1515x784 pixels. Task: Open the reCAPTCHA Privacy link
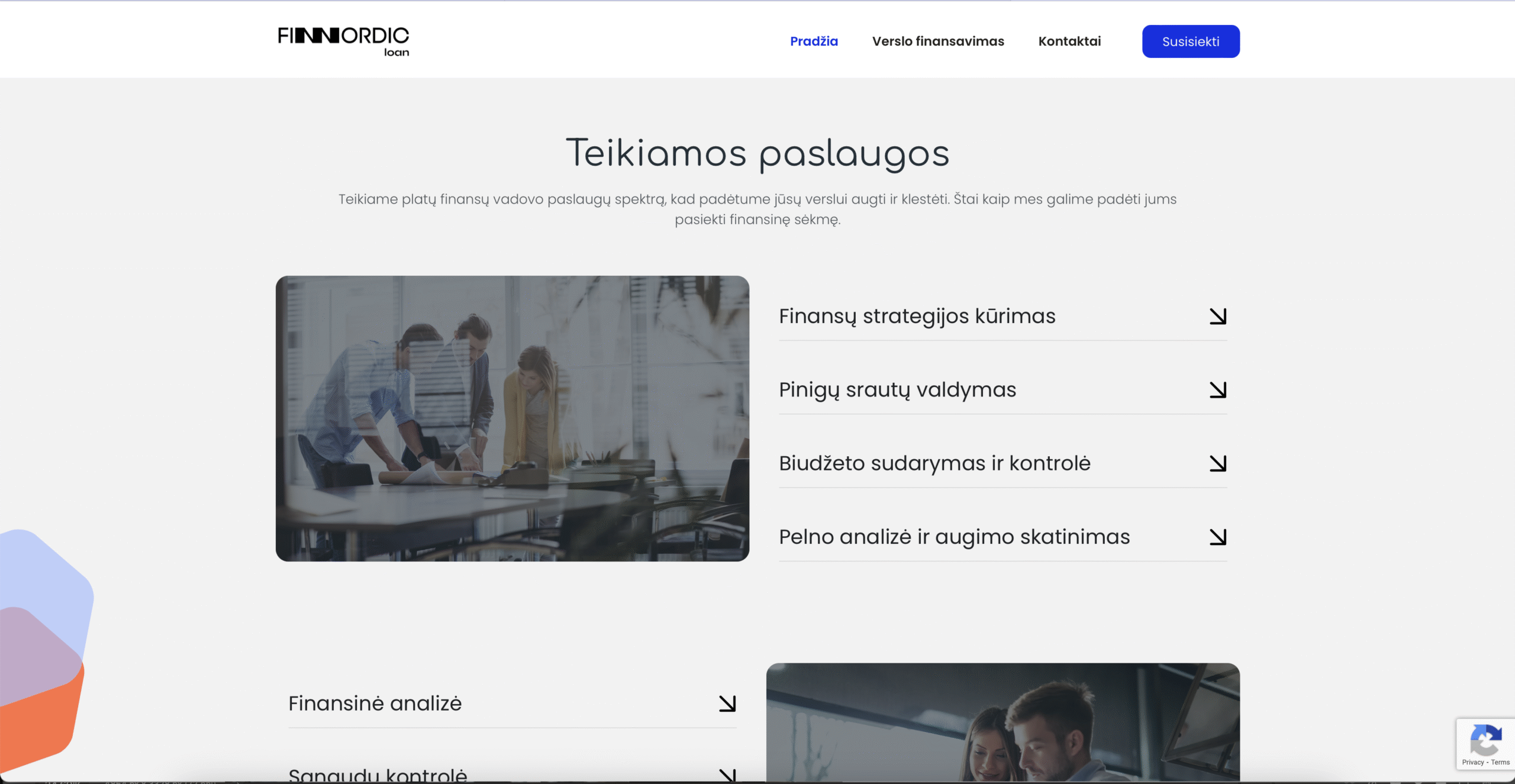(1472, 762)
